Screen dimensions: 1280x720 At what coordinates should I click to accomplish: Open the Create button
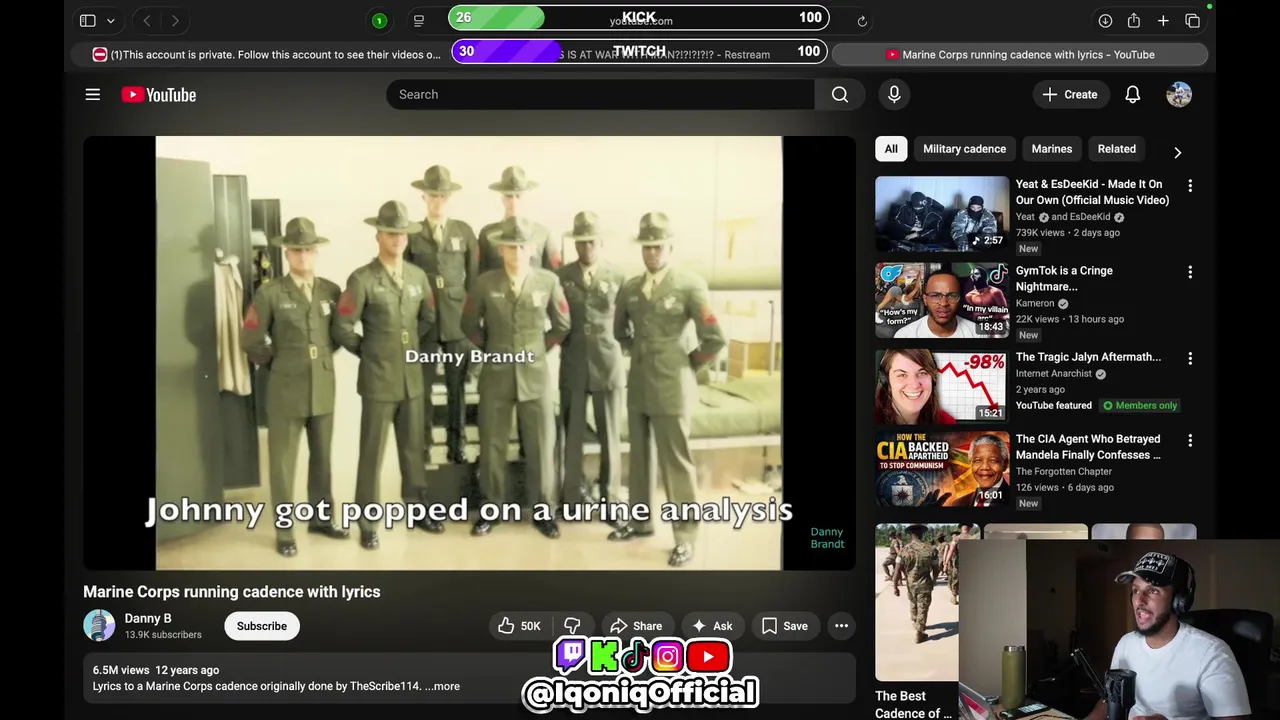coord(1069,94)
